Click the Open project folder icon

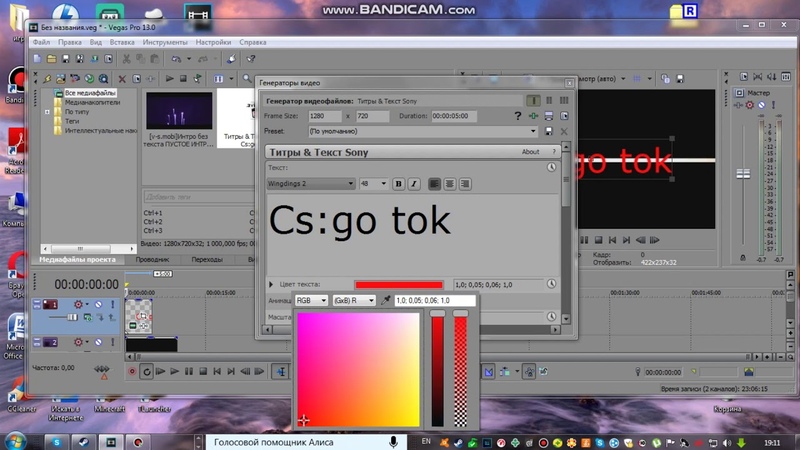pyautogui.click(x=51, y=59)
